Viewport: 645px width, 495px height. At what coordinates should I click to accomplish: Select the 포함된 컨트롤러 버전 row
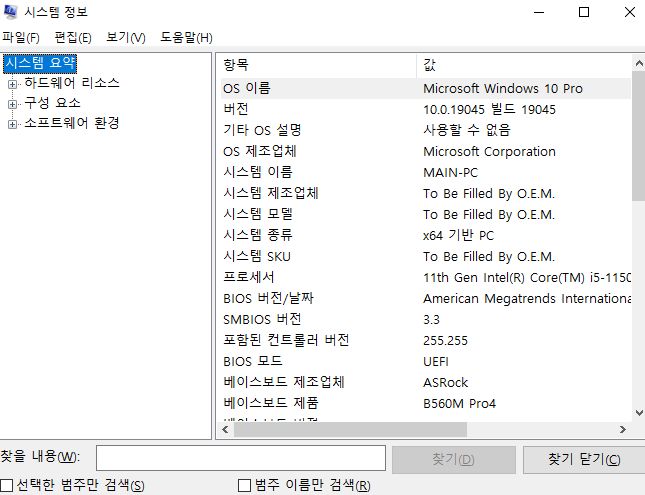pyautogui.click(x=426, y=340)
